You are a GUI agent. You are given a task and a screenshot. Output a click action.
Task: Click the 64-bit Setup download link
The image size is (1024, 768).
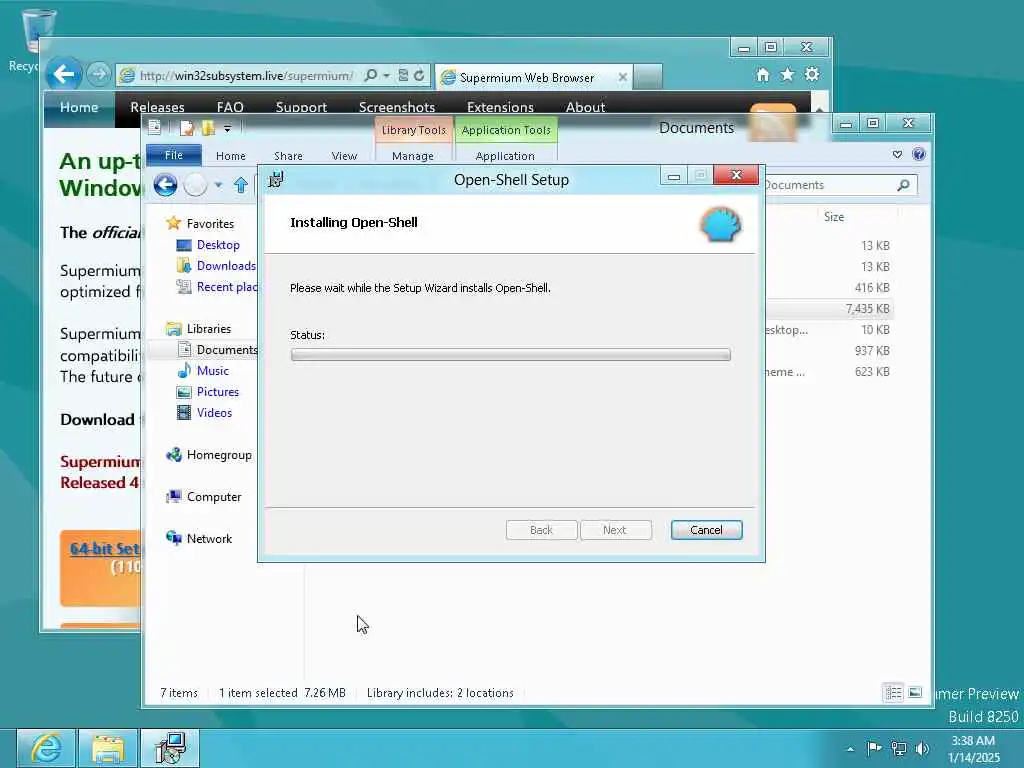click(105, 549)
